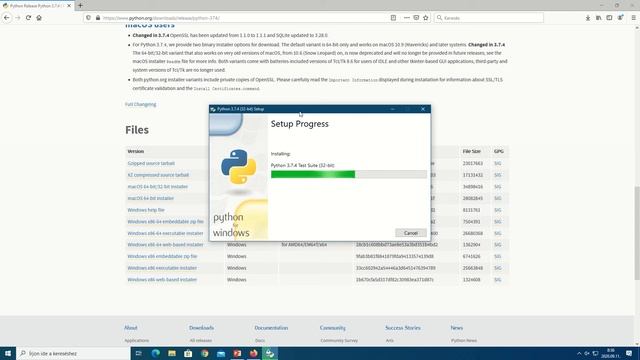Switch to Python setup taskbar icon

(x=270, y=353)
